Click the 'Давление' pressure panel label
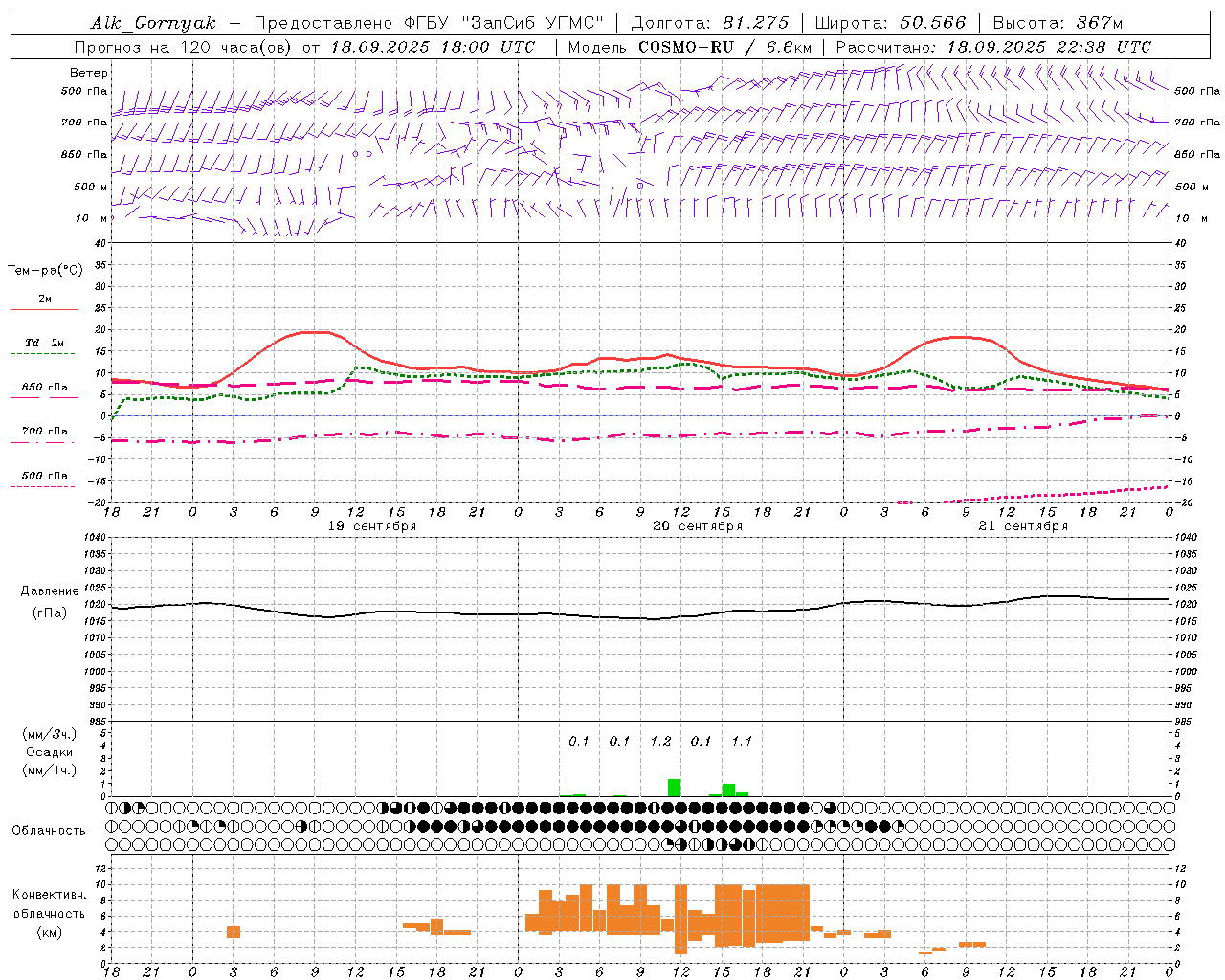Viewport: 1225px width, 980px height. point(50,590)
